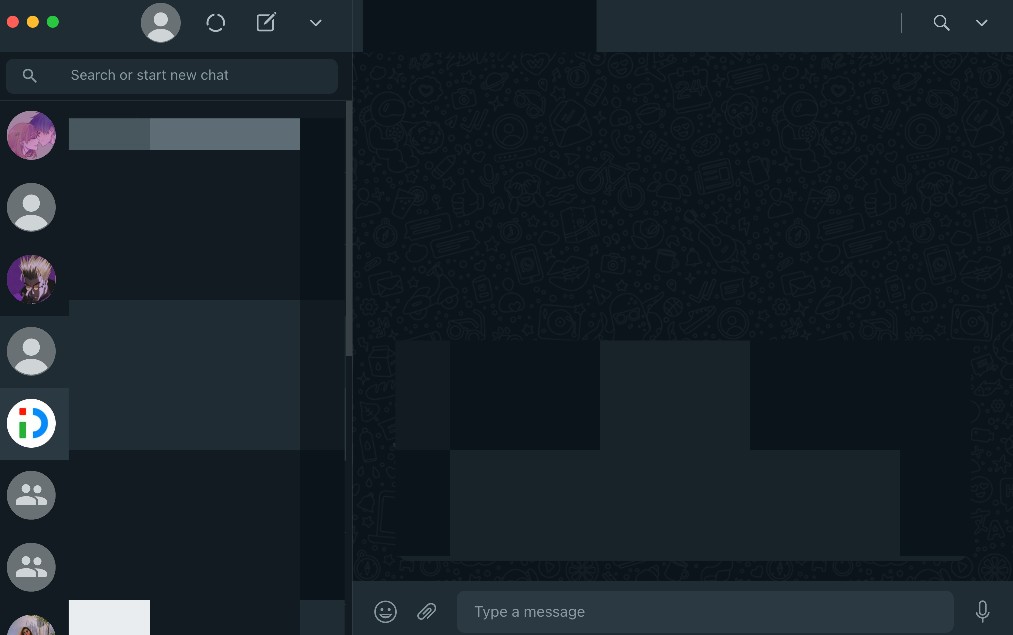Click the 'Search or start new chat' field
The width and height of the screenshot is (1013, 635).
172,76
